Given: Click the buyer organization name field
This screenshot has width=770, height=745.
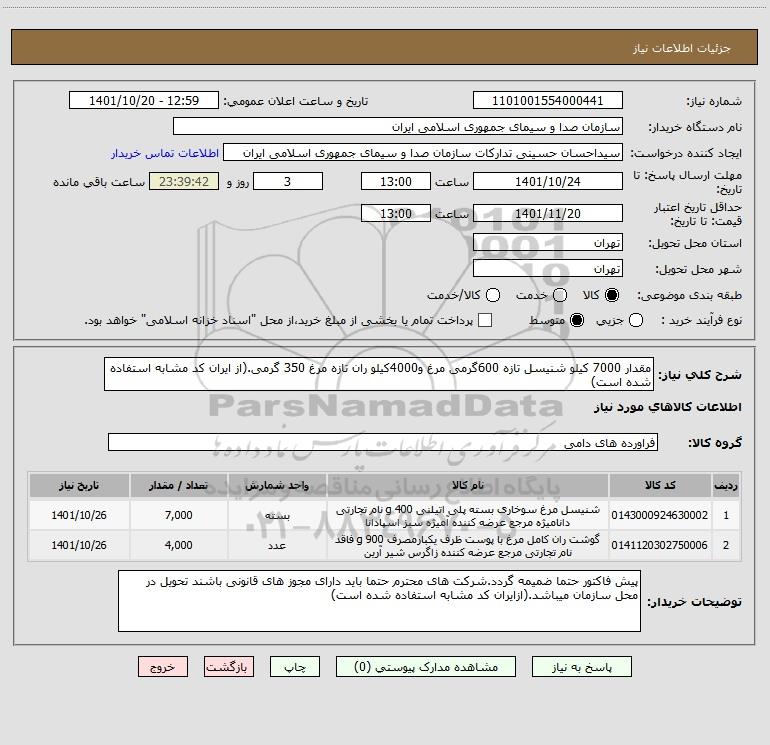Looking at the screenshot, I should point(398,127).
